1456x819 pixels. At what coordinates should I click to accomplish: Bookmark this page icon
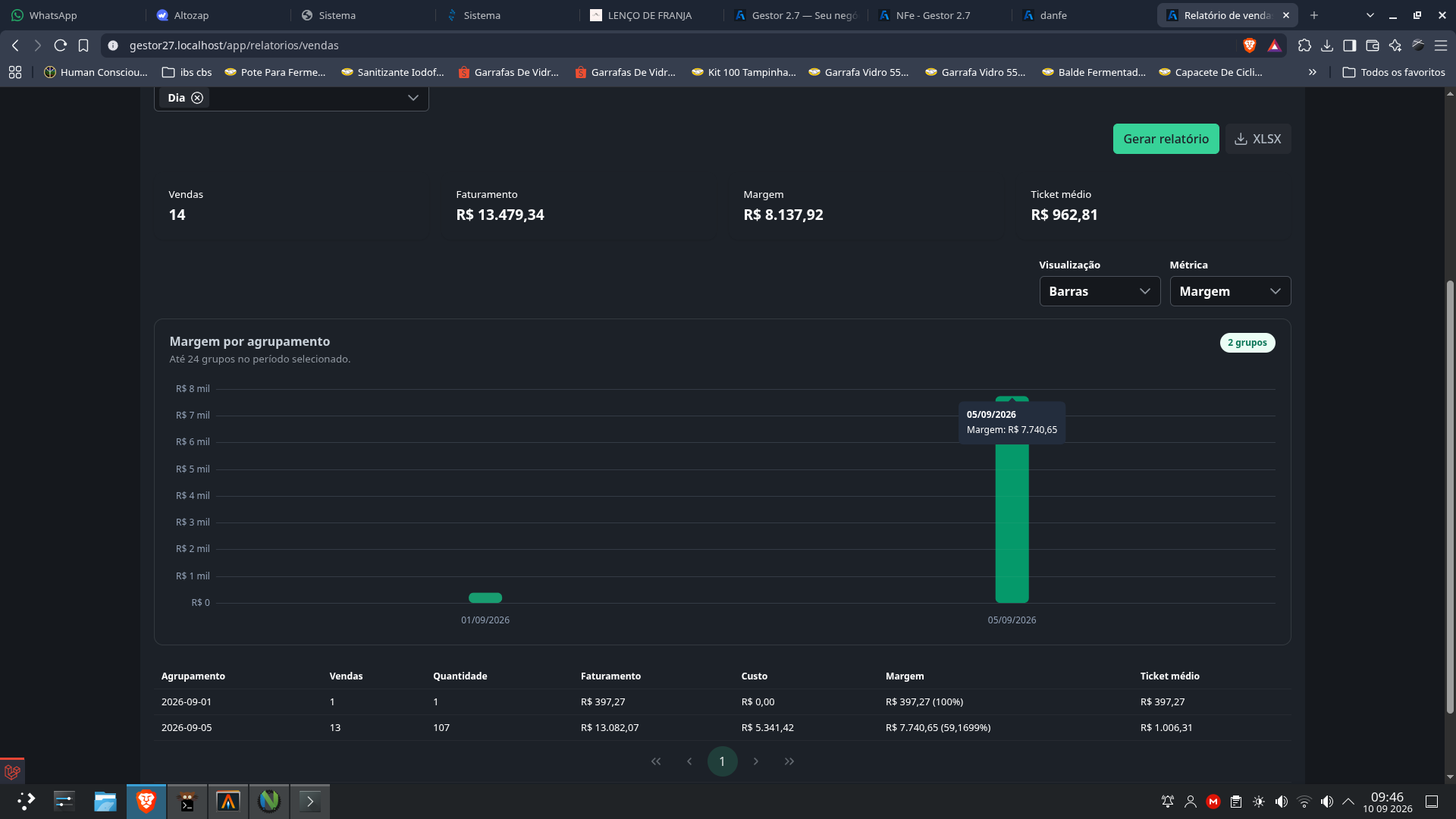83,45
